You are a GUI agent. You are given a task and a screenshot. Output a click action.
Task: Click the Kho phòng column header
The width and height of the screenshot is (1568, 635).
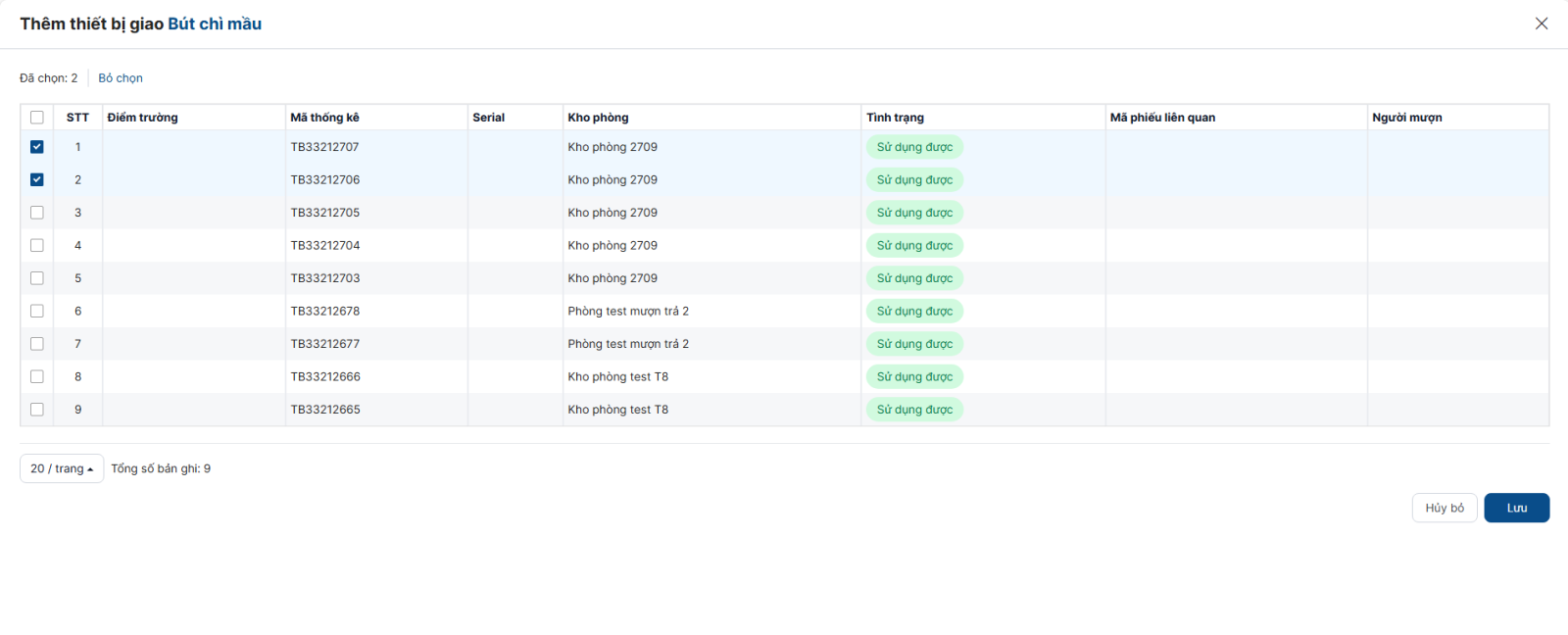(598, 118)
